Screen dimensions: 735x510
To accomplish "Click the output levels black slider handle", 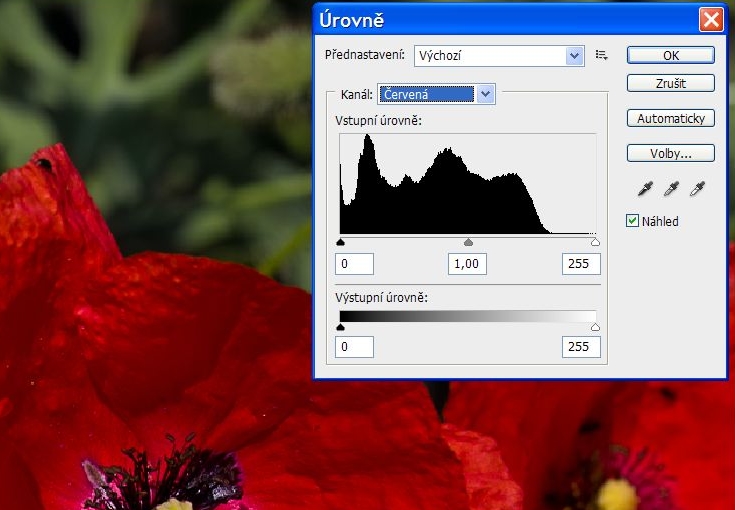I will click(x=341, y=327).
